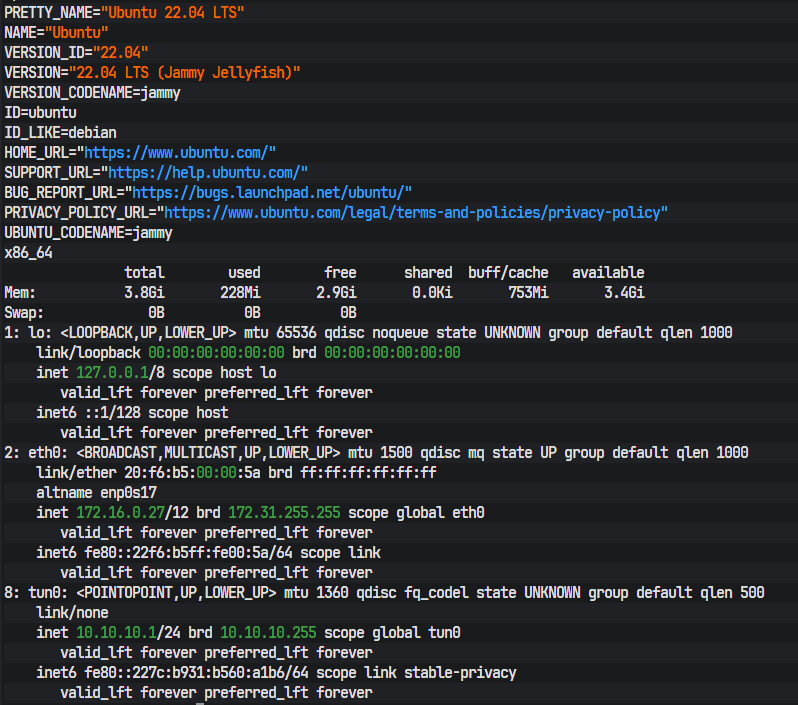This screenshot has height=705, width=798.
Task: Click the UBUNTU_CODENAME=jammy line
Action: pos(88,233)
